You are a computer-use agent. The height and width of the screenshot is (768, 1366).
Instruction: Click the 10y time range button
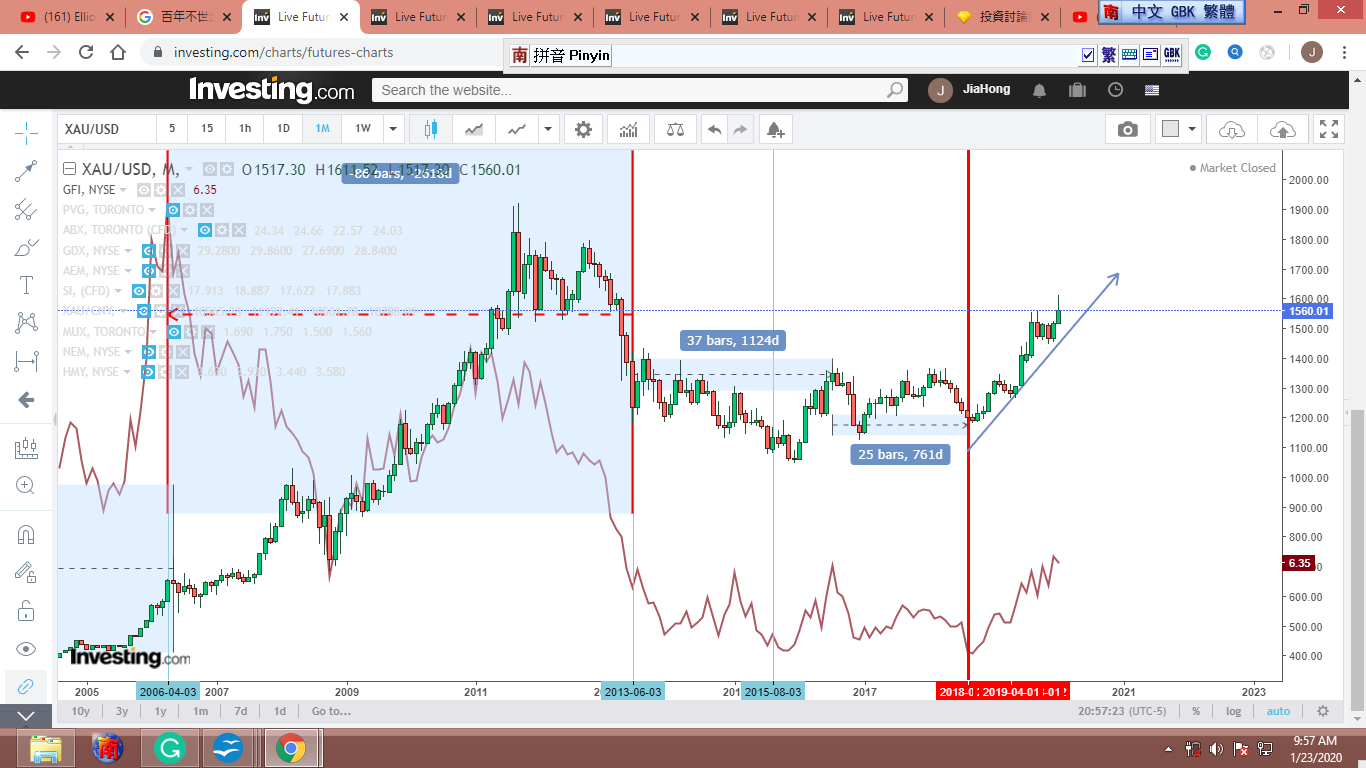point(81,711)
